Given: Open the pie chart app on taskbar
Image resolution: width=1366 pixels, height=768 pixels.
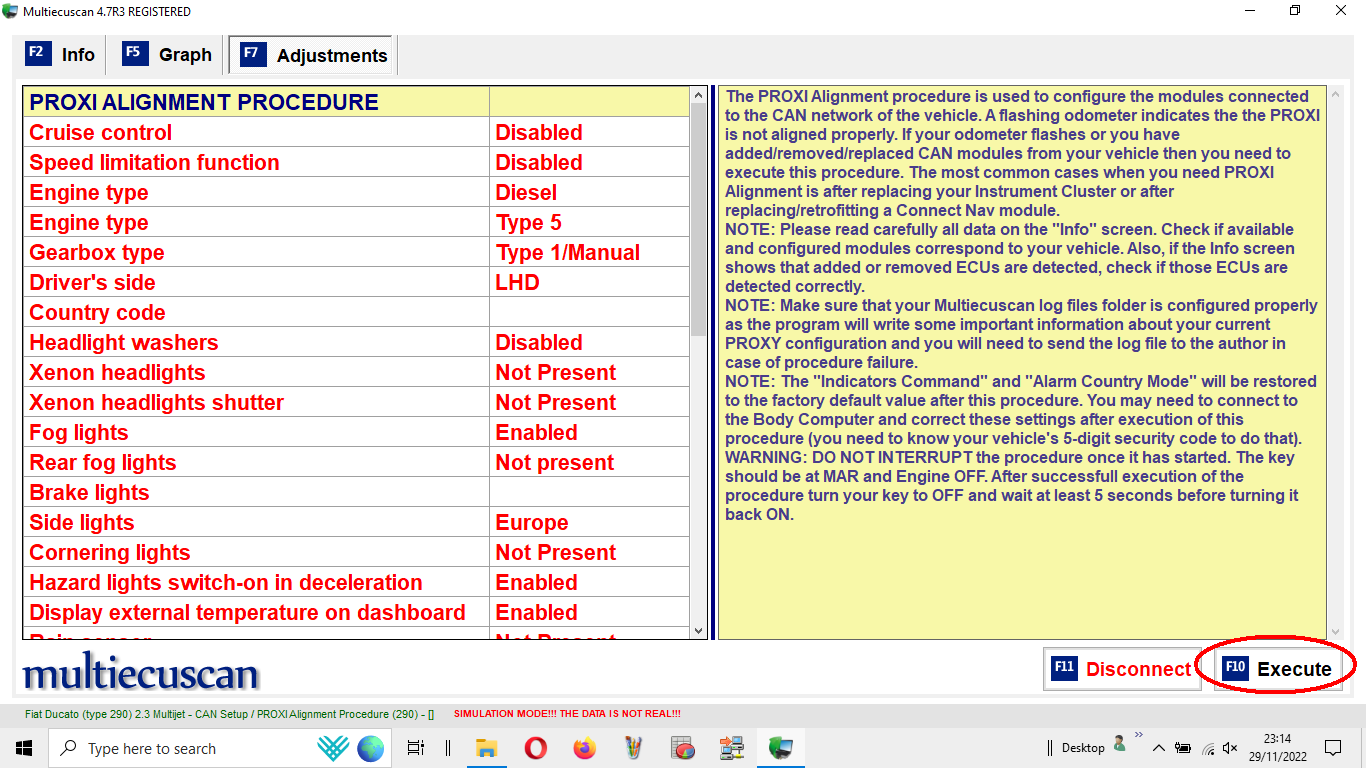Looking at the screenshot, I should 682,748.
